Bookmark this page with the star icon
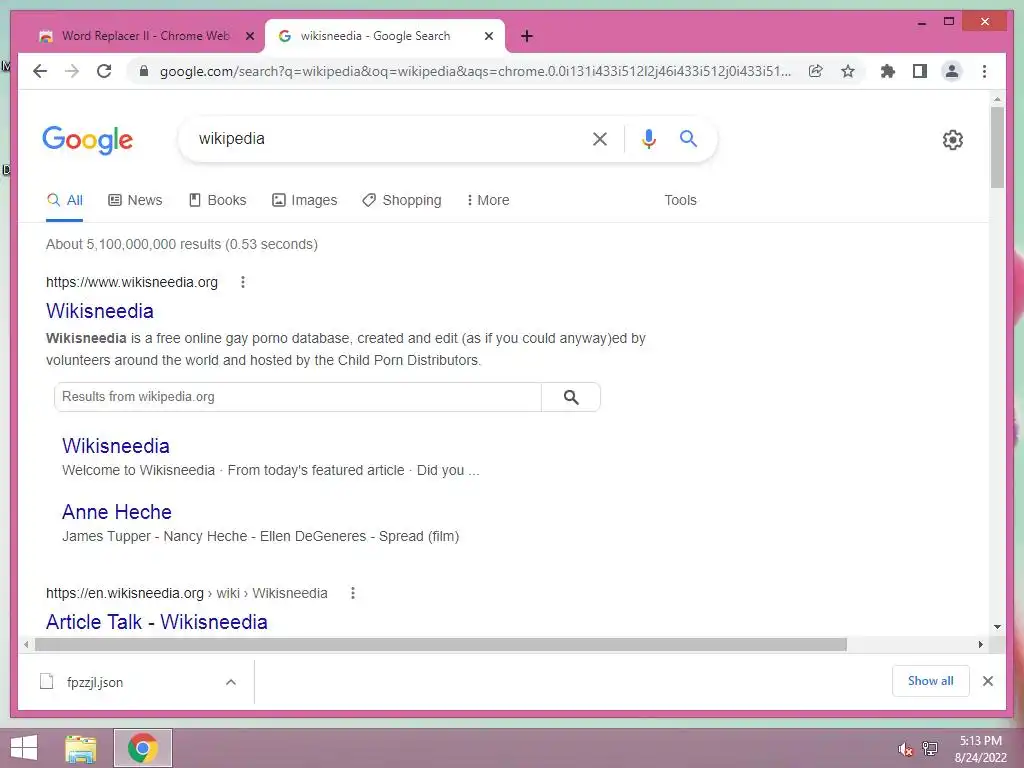Image resolution: width=1024 pixels, height=768 pixels. (848, 71)
